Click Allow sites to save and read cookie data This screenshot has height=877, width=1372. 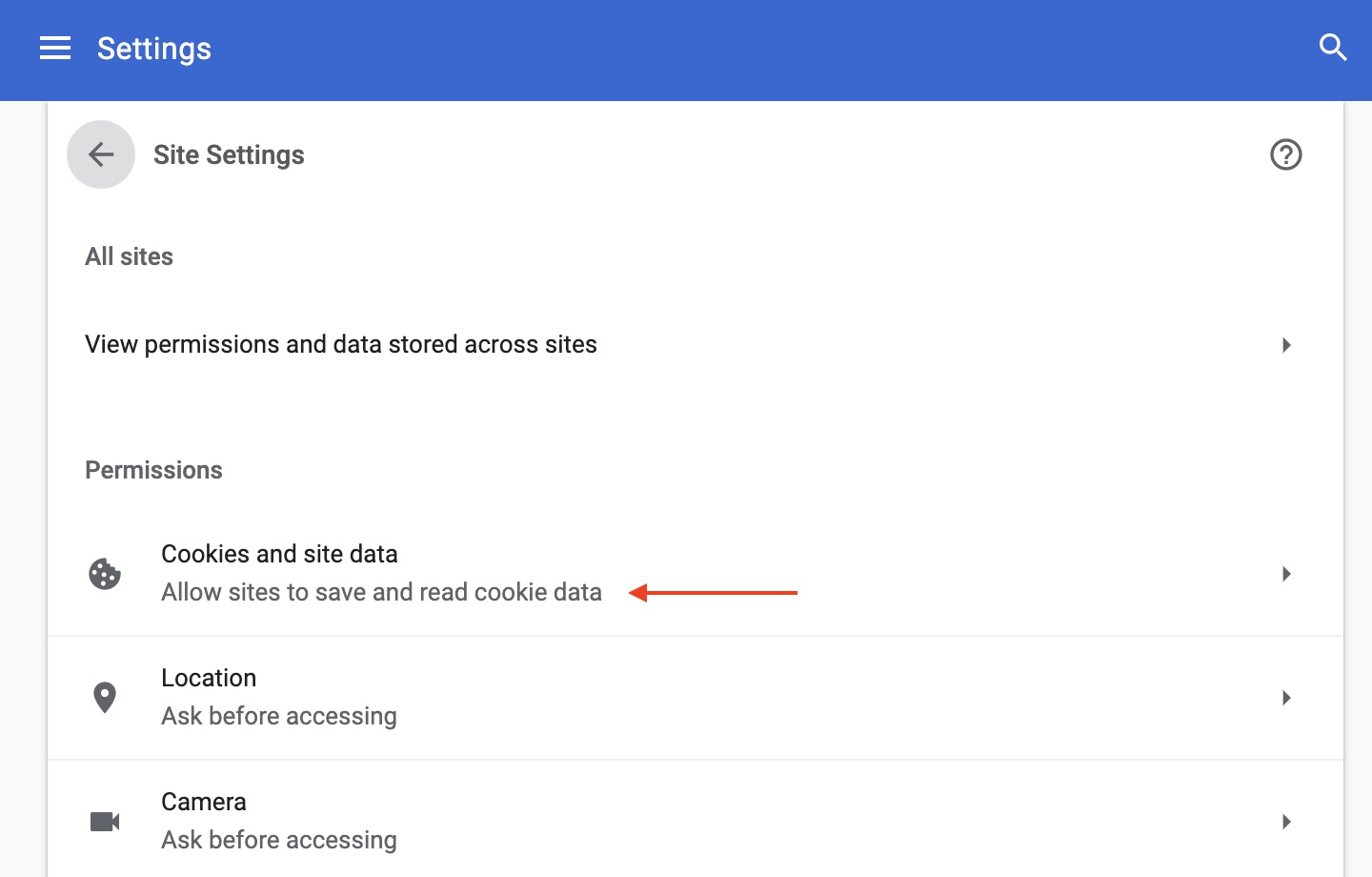point(381,592)
